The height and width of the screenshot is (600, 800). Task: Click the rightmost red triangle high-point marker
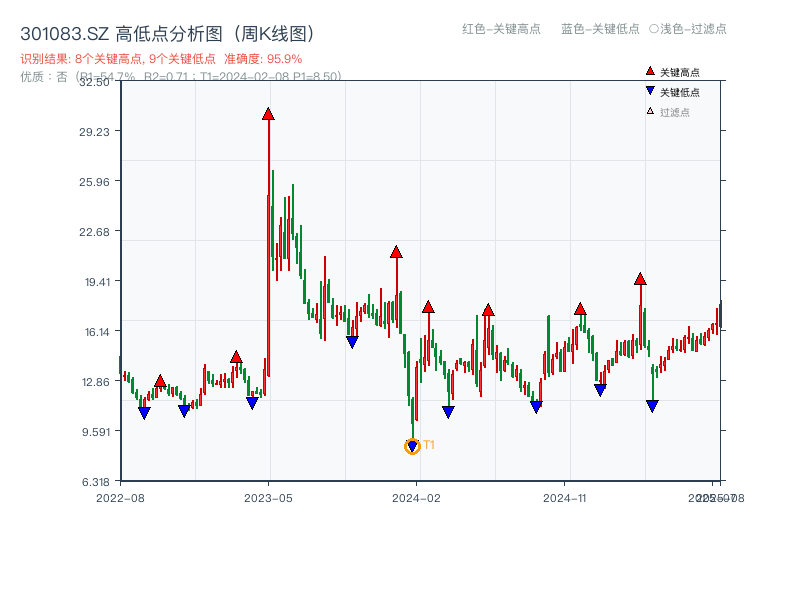coord(640,281)
